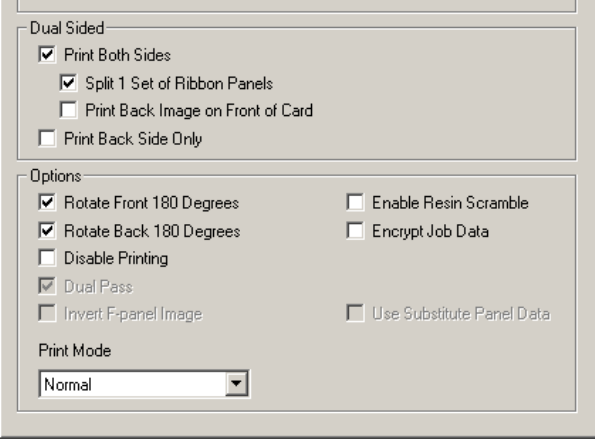Toggle Rotate Back 180 Degrees off

[x=47, y=231]
